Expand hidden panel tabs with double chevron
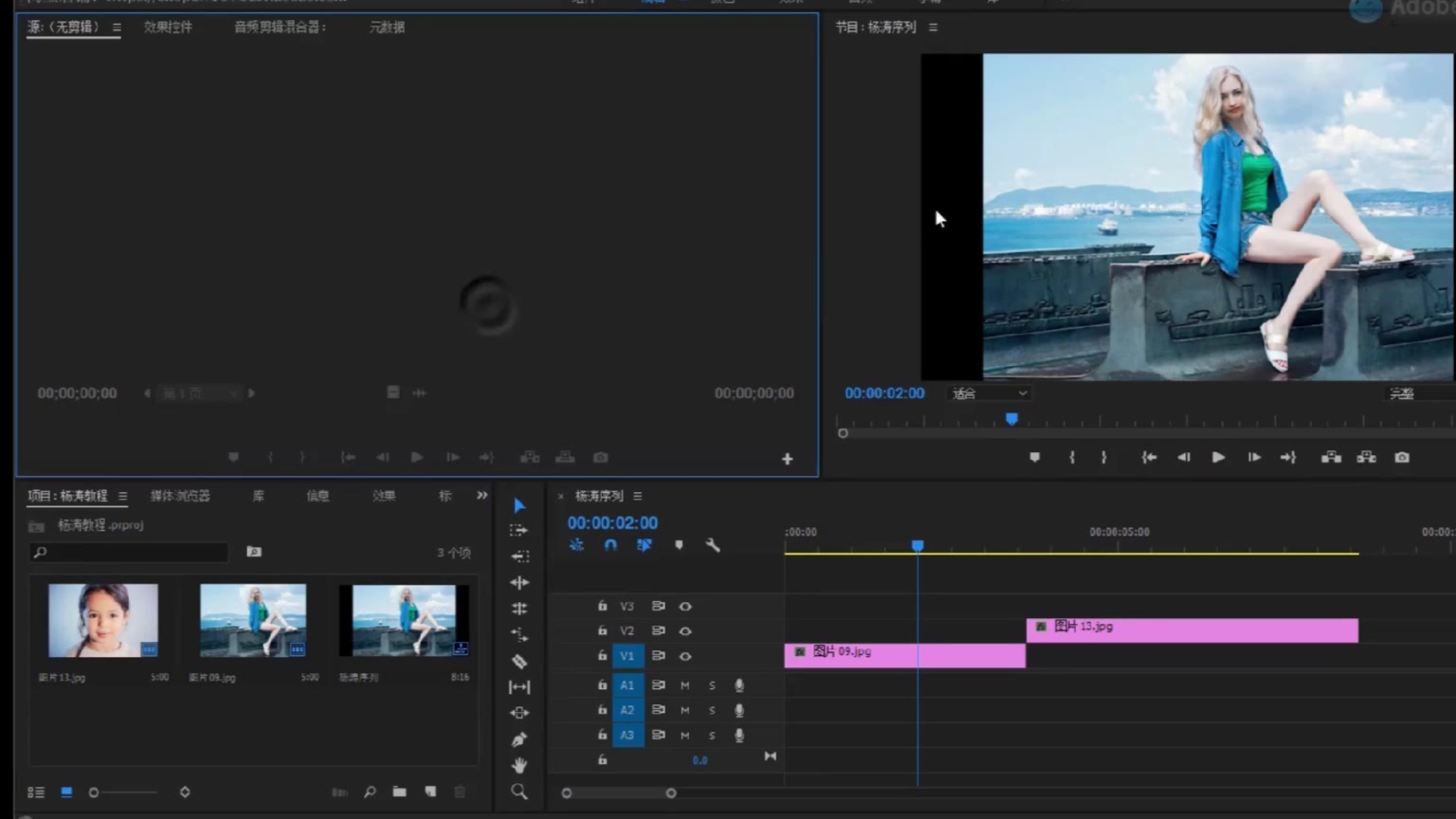 (482, 496)
